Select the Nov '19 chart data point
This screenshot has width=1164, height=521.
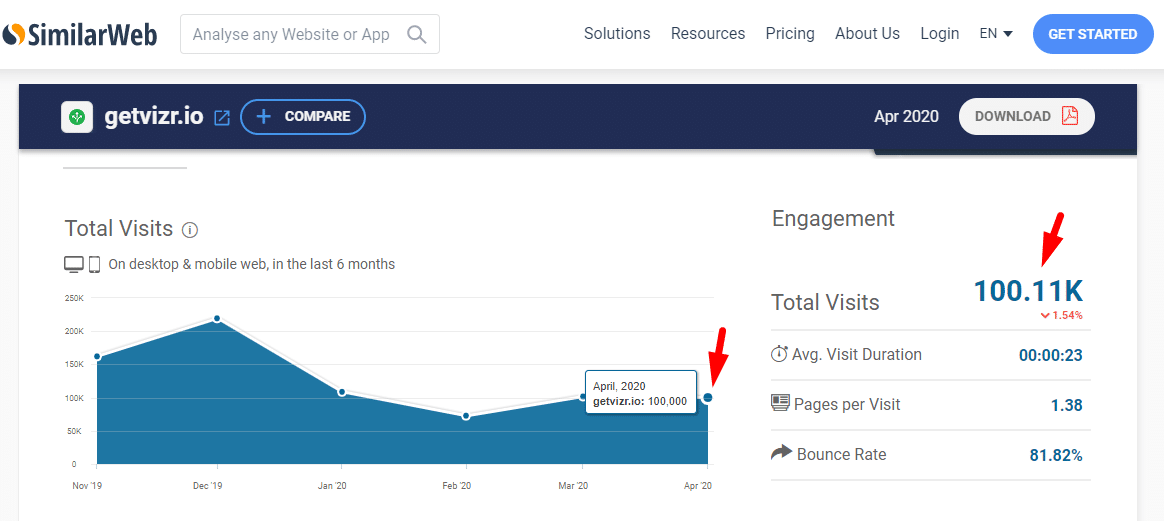click(97, 357)
